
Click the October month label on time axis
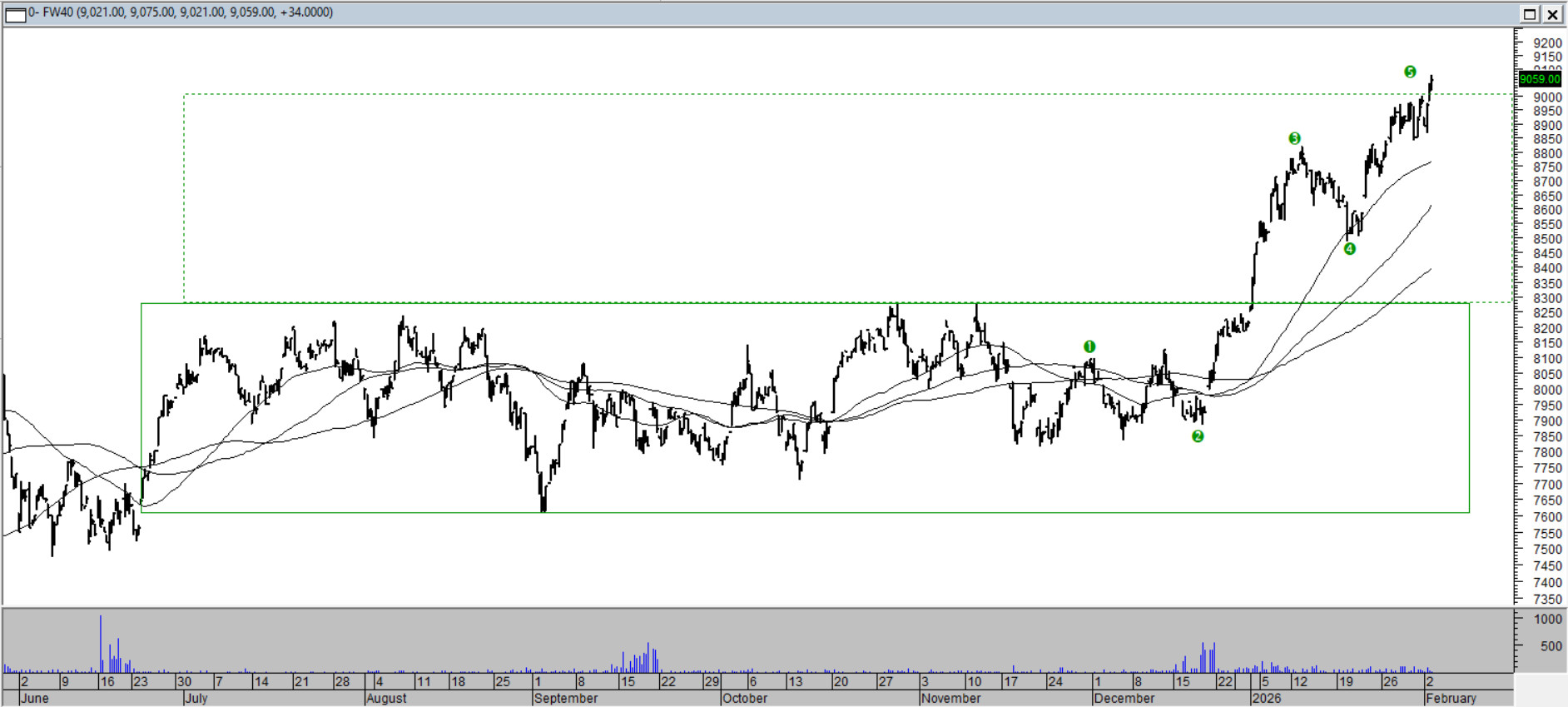745,698
